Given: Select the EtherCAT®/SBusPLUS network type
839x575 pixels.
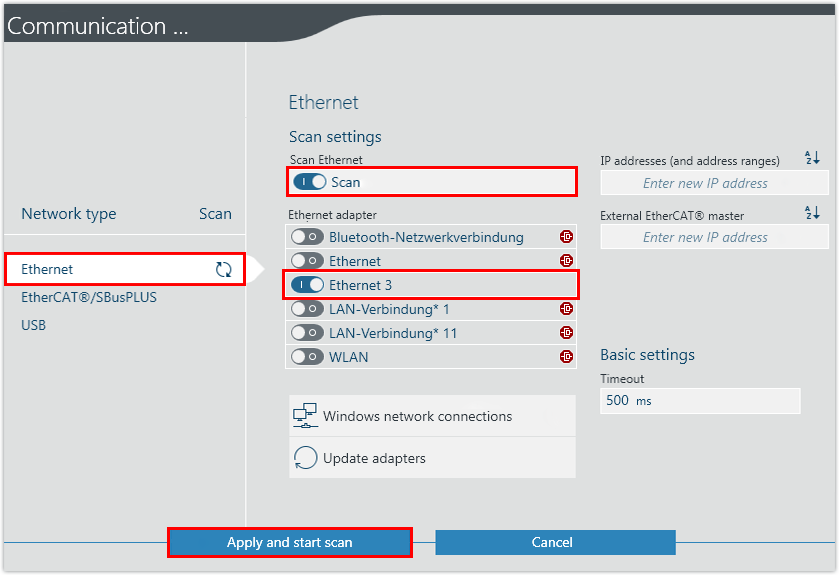Looking at the screenshot, I should [x=89, y=297].
